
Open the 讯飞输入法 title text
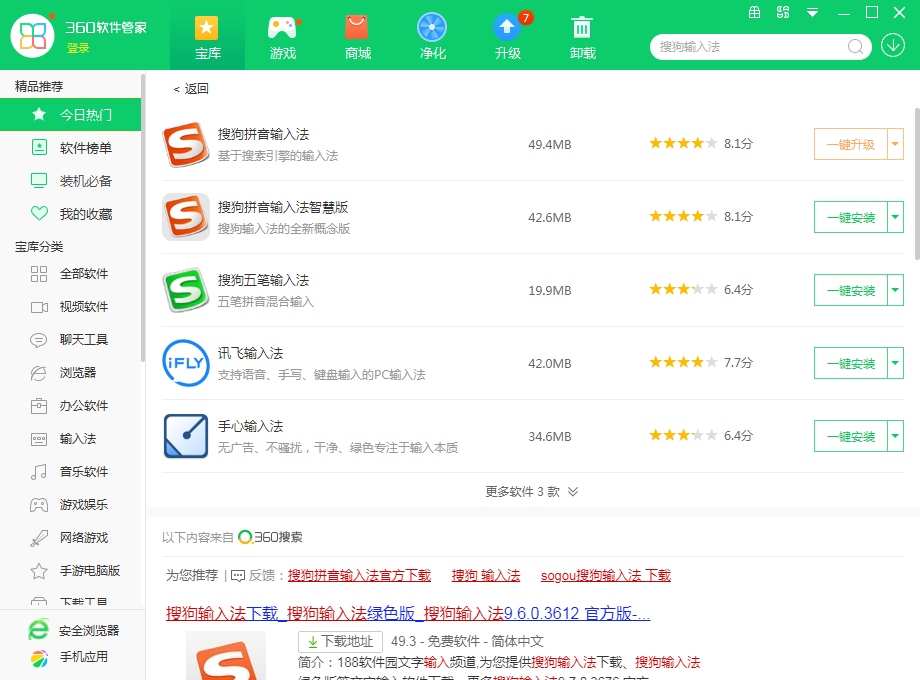click(x=251, y=353)
